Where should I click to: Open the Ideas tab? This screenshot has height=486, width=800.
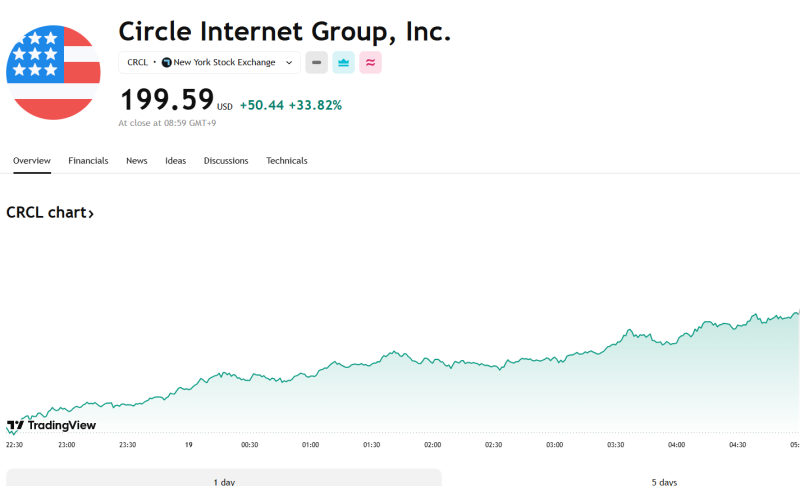point(176,161)
